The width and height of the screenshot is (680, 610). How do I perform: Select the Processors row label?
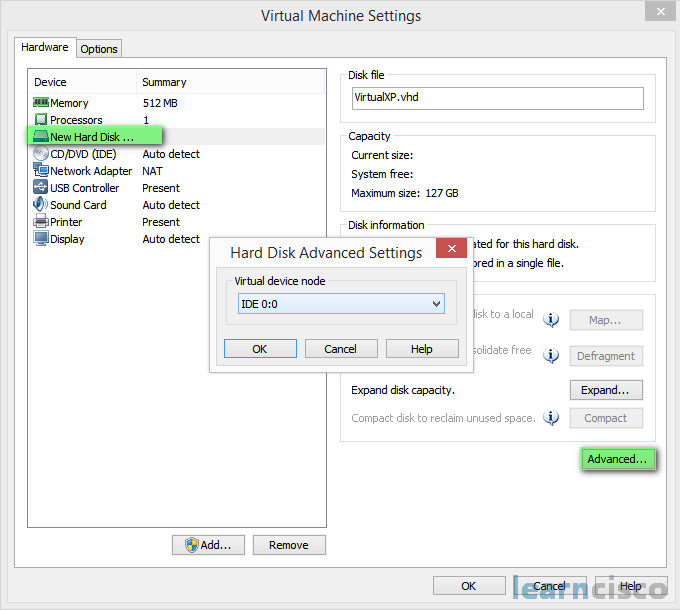tap(76, 120)
